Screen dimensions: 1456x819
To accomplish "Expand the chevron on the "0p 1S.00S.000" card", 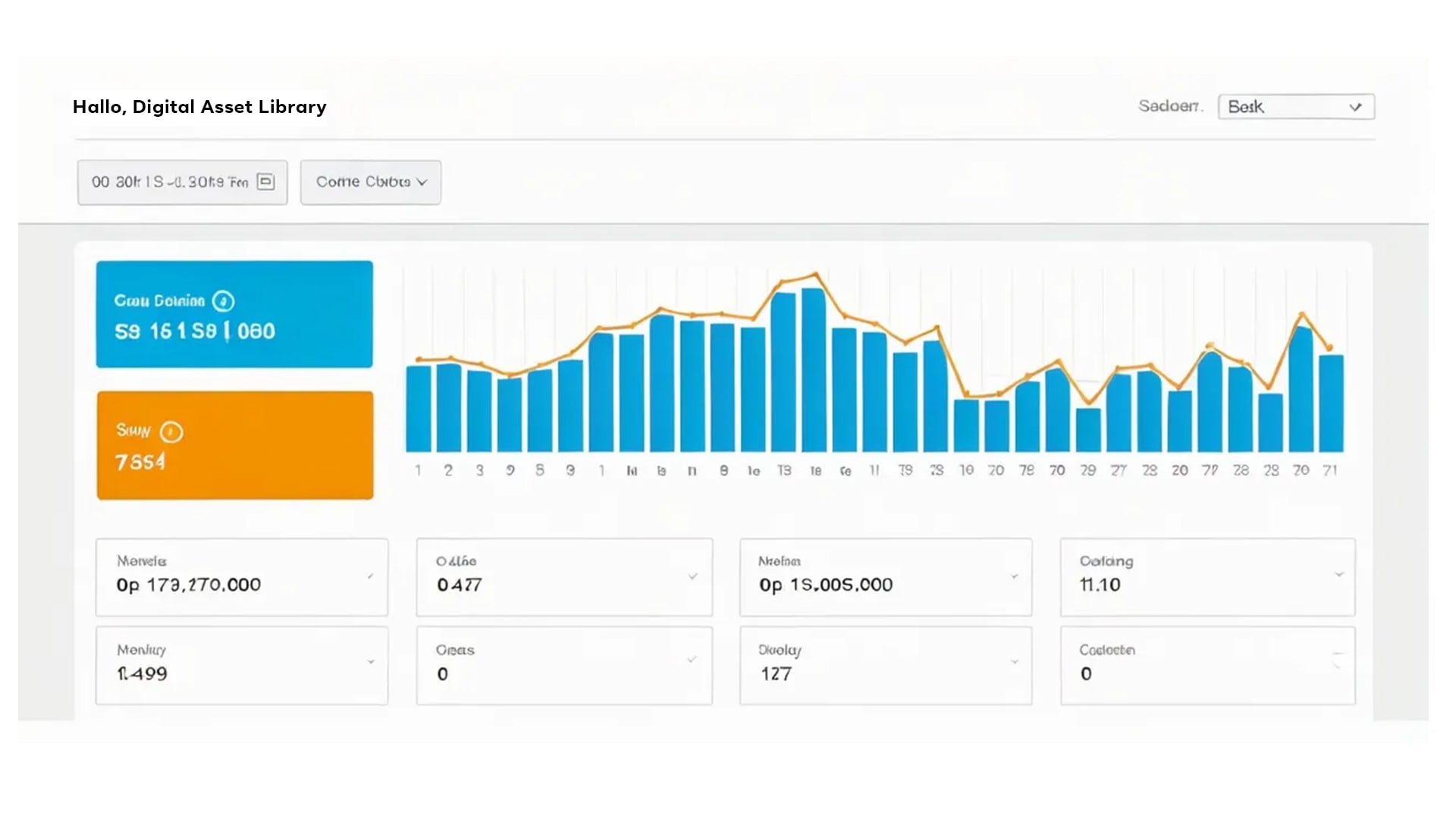I will pyautogui.click(x=1014, y=576).
